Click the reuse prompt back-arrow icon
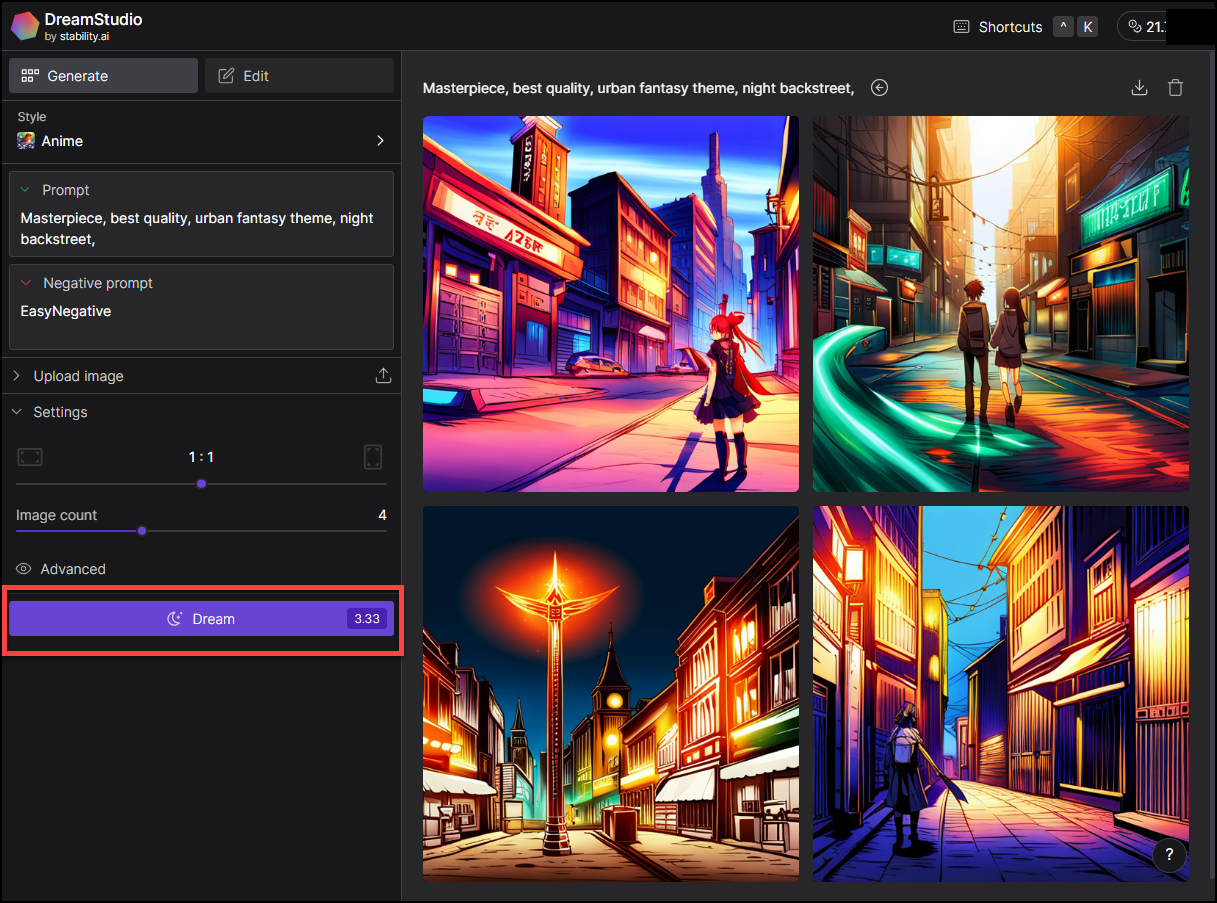This screenshot has width=1217, height=903. [879, 88]
